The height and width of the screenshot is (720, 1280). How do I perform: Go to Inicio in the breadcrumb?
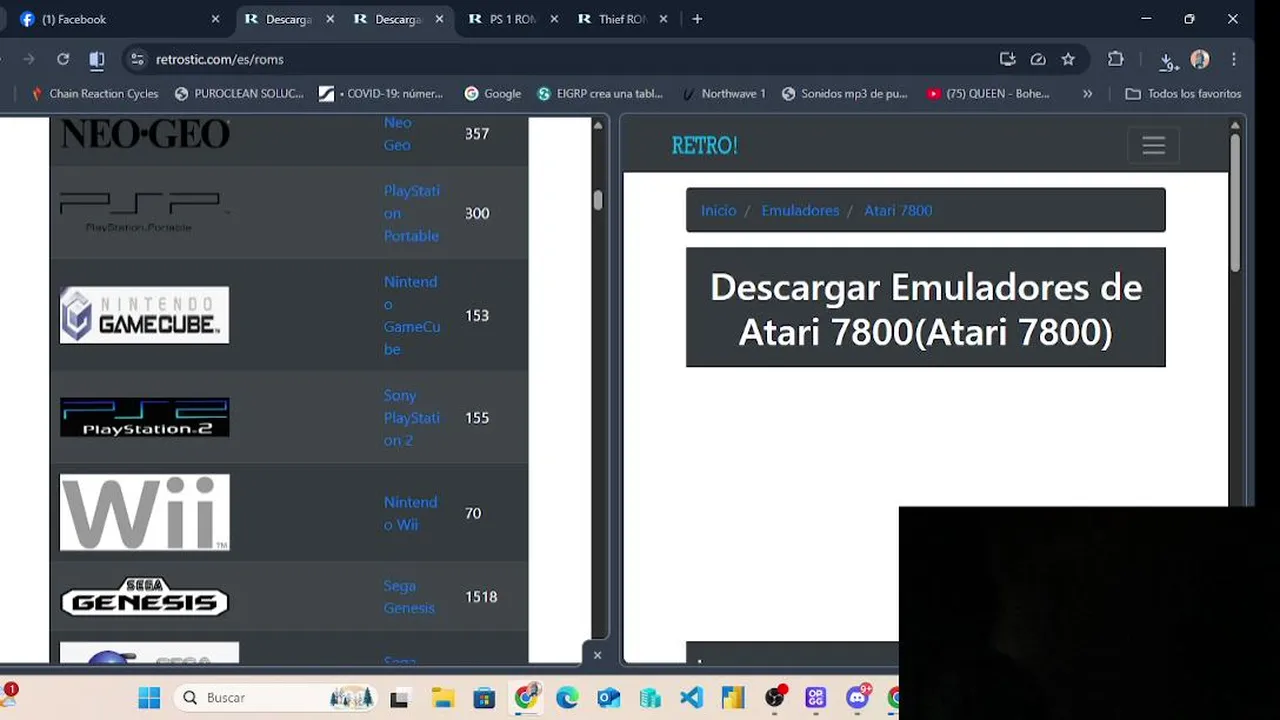pos(718,210)
